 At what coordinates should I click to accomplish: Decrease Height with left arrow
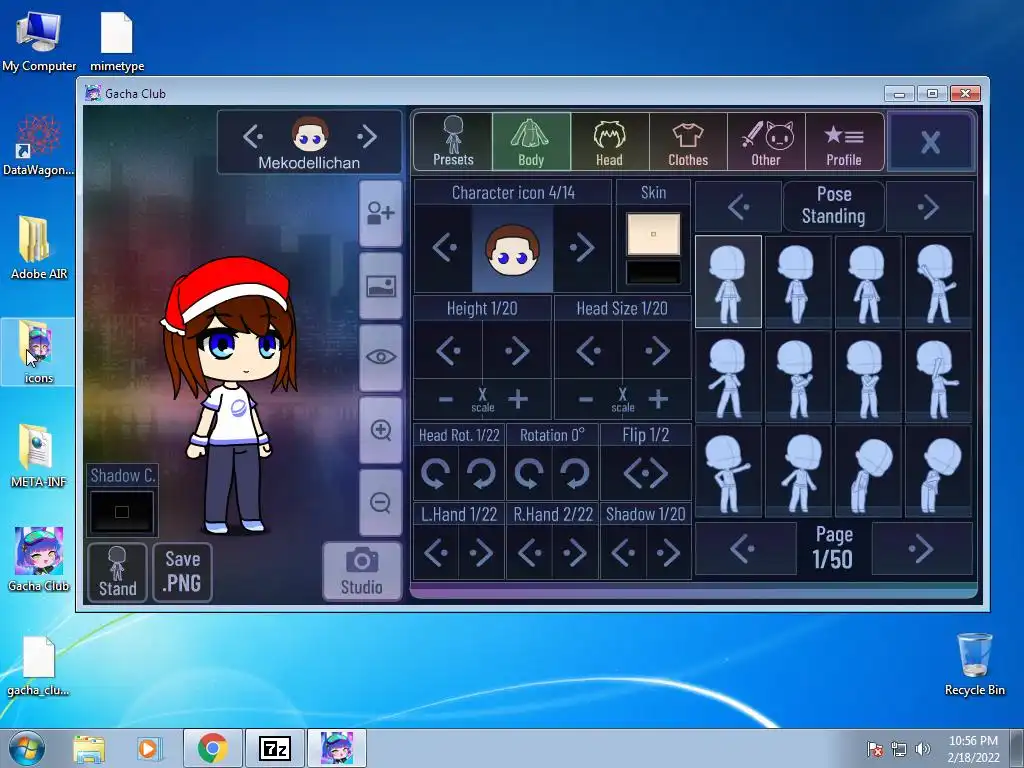[448, 351]
